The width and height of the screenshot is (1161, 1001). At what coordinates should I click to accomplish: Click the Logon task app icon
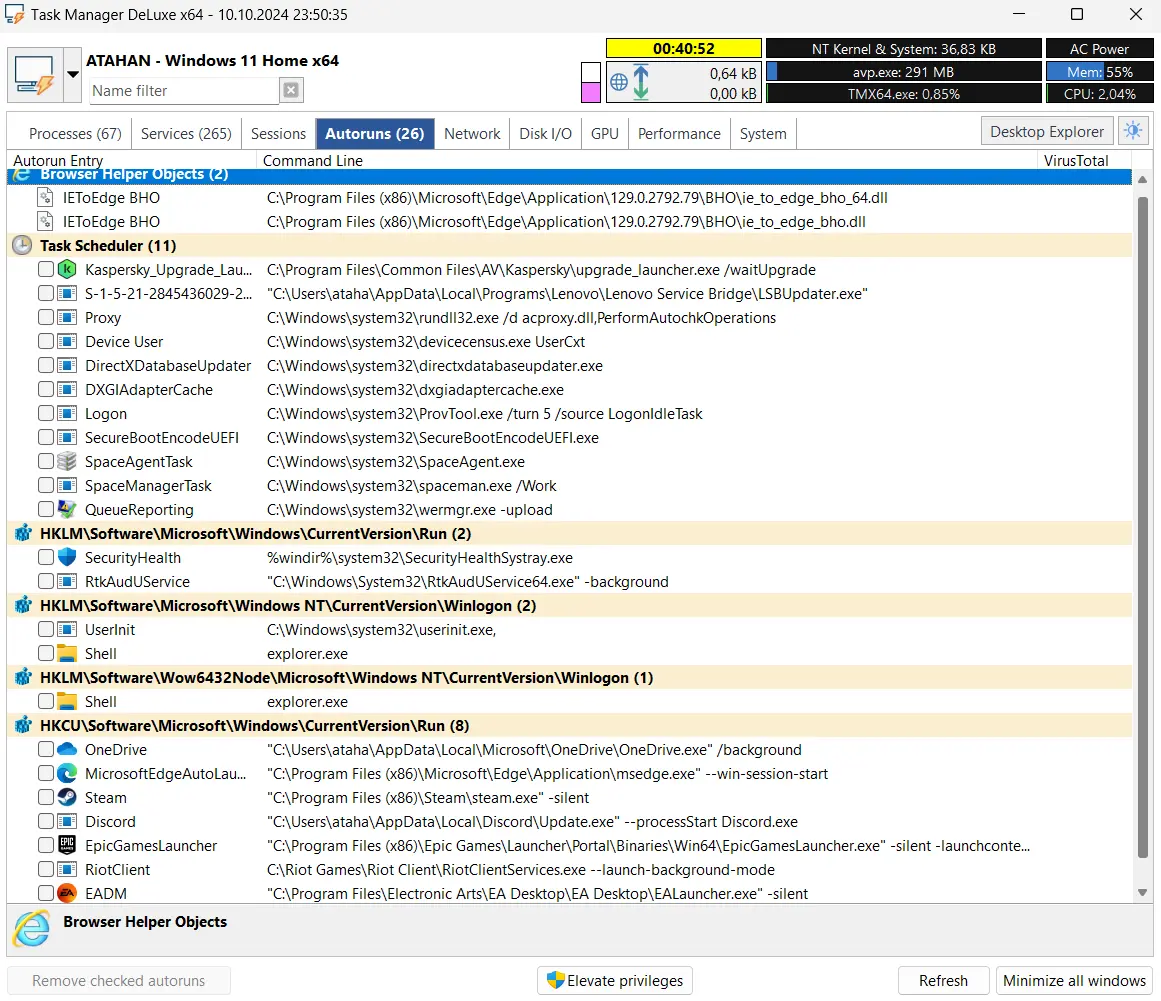point(67,413)
